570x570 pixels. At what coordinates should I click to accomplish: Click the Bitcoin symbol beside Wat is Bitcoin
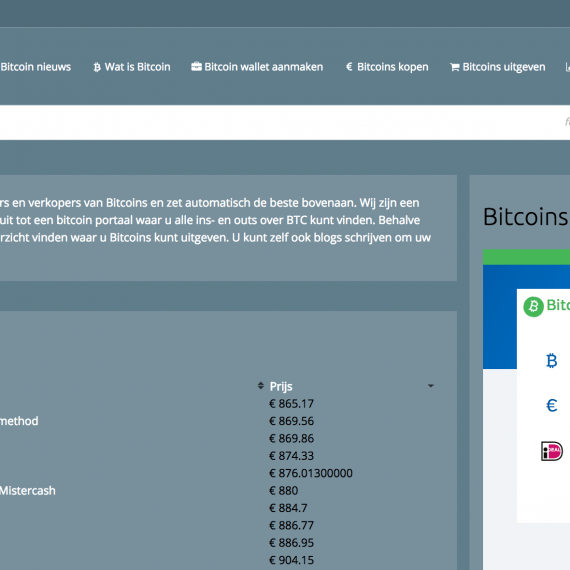[x=97, y=67]
